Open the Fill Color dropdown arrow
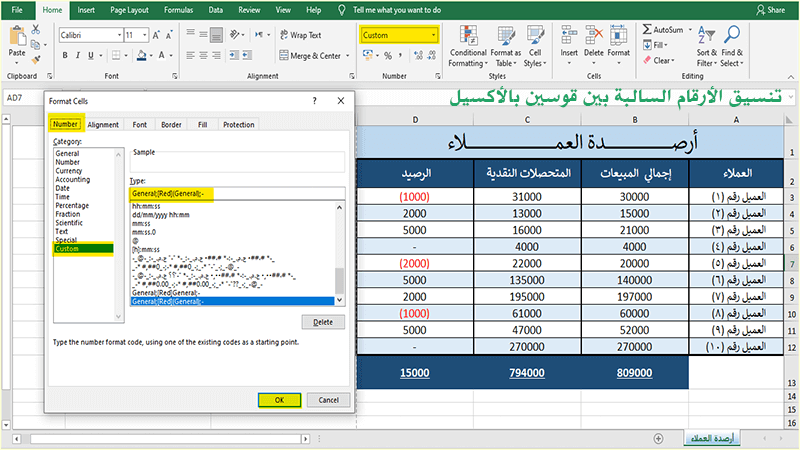 tap(152, 55)
